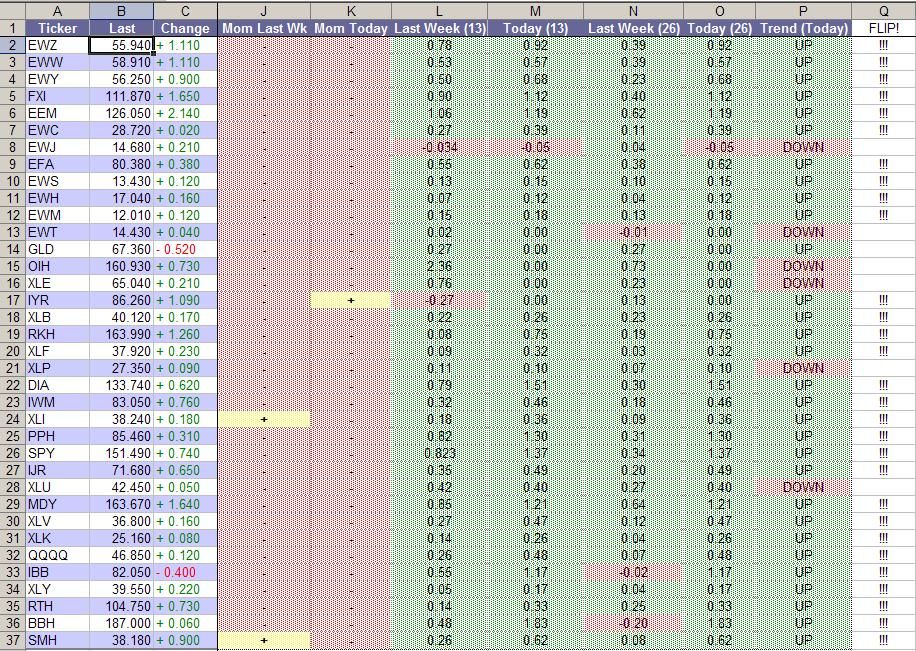Select the EWZ ticker cell
Screen dimensions: 916x651
[57, 45]
